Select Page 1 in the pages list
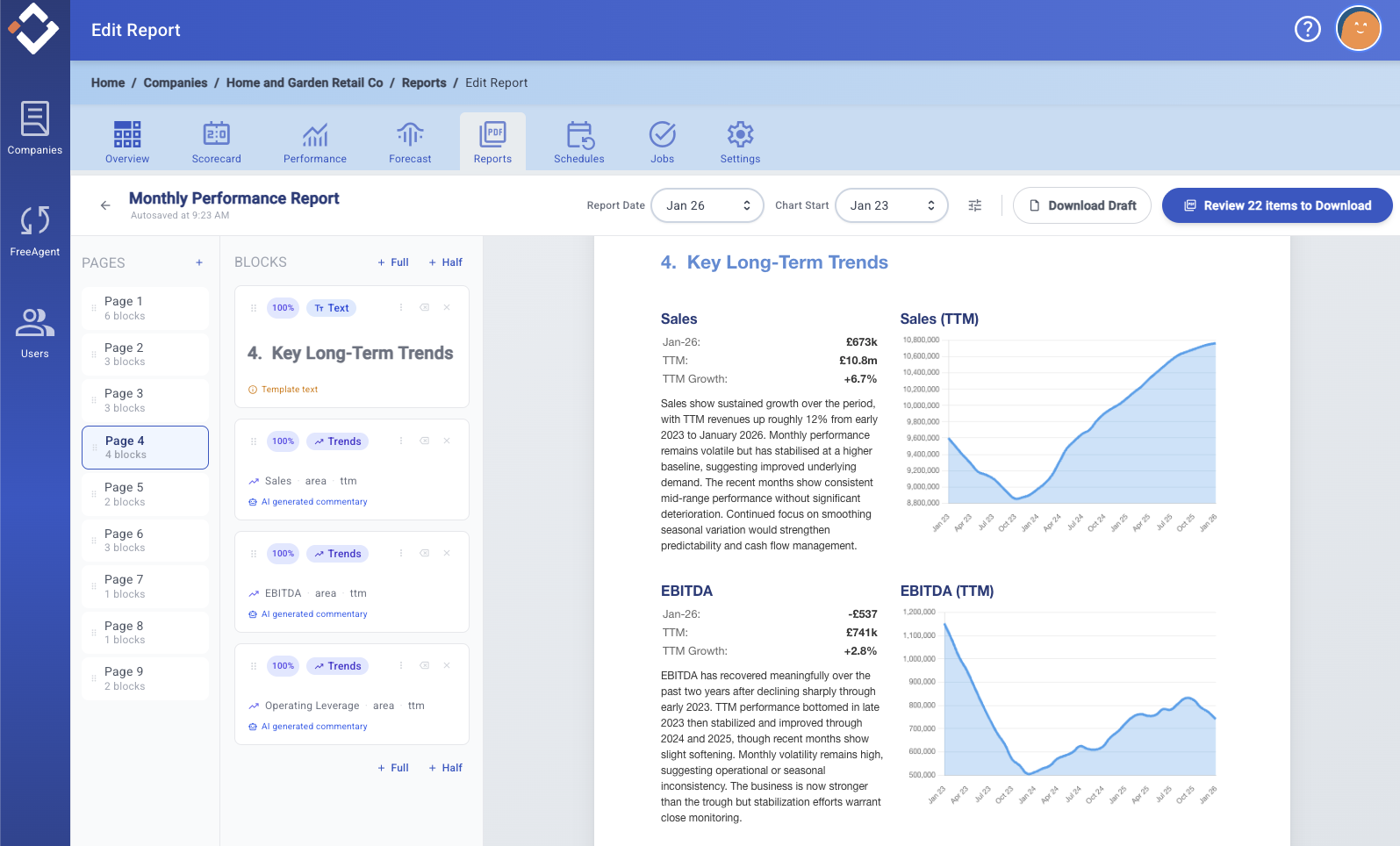Screen dimensions: 1400x846 (x=145, y=308)
